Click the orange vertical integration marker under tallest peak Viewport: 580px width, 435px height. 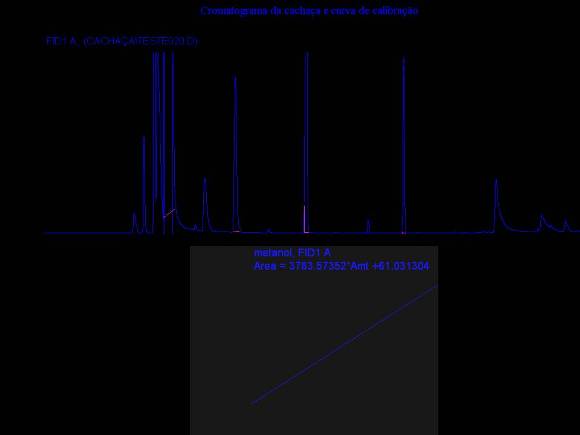pyautogui.click(x=304, y=219)
